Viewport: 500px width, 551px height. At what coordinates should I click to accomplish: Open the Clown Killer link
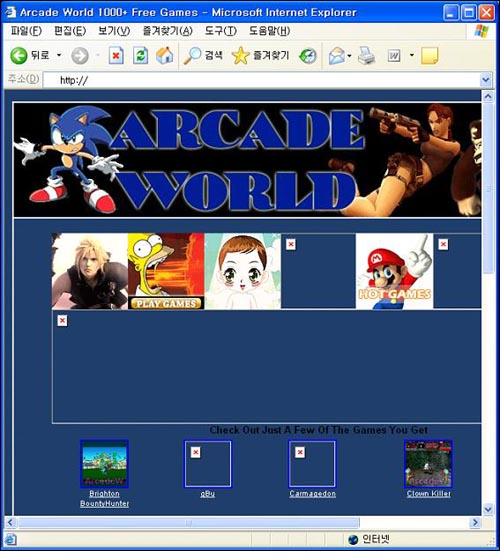pos(429,493)
